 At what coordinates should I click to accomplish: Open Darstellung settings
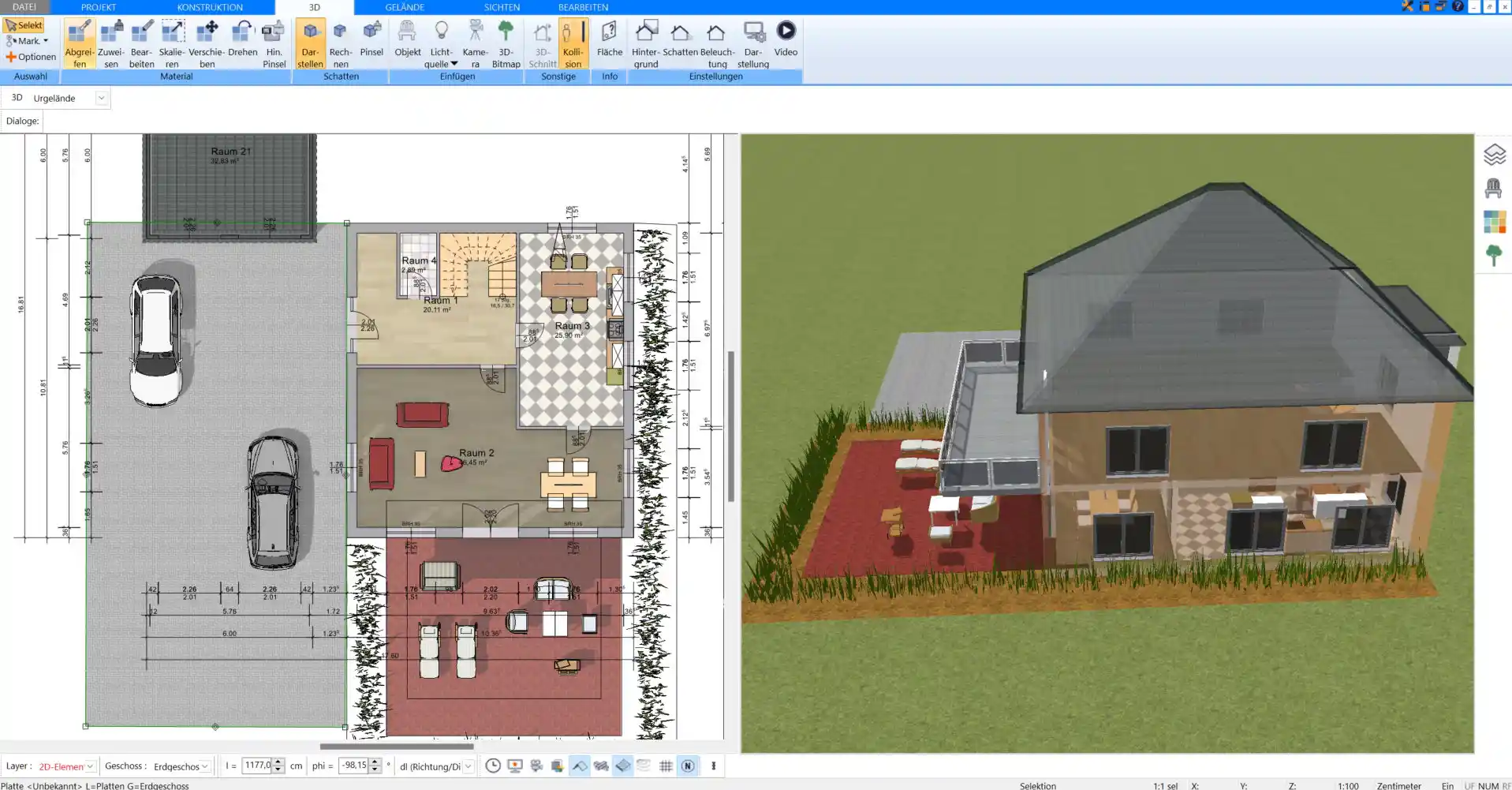point(753,44)
